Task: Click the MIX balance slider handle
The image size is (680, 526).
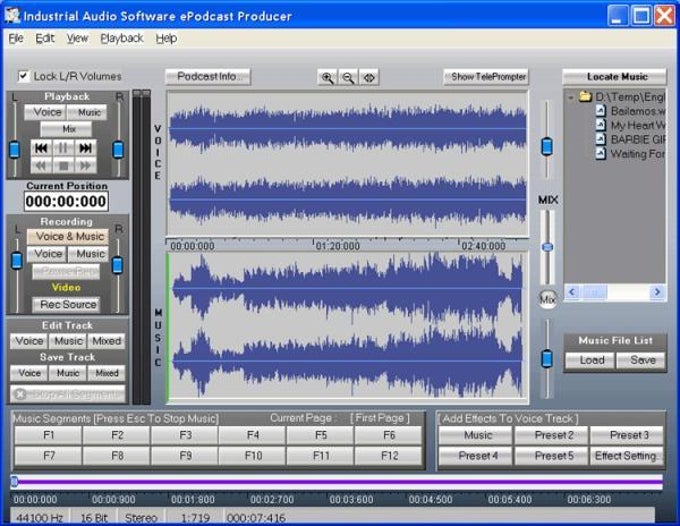Action: pos(547,247)
